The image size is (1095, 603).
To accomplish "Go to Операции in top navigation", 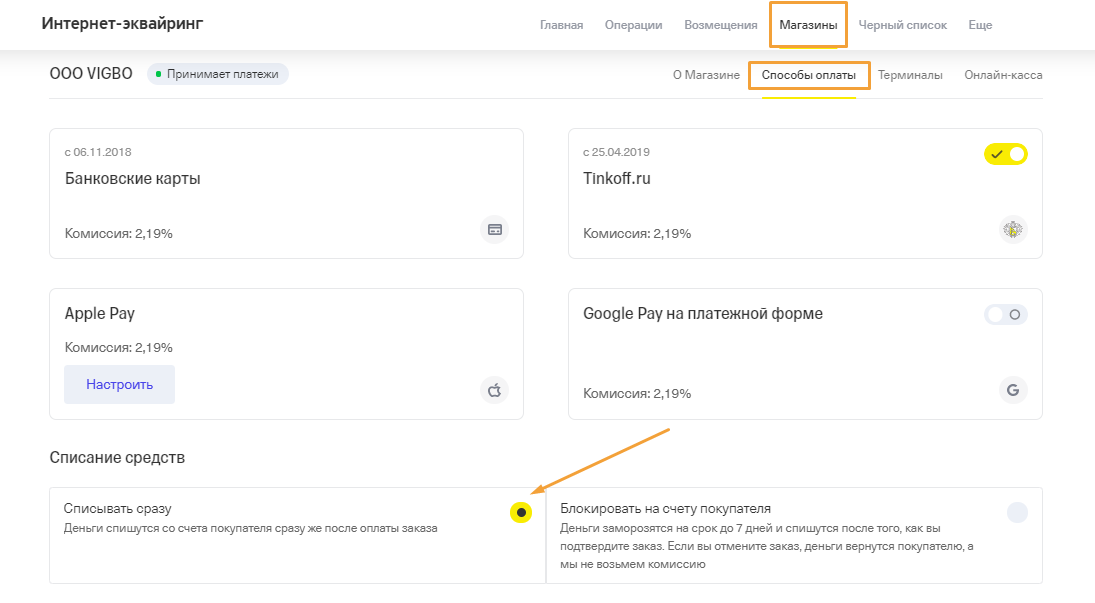I will [633, 25].
